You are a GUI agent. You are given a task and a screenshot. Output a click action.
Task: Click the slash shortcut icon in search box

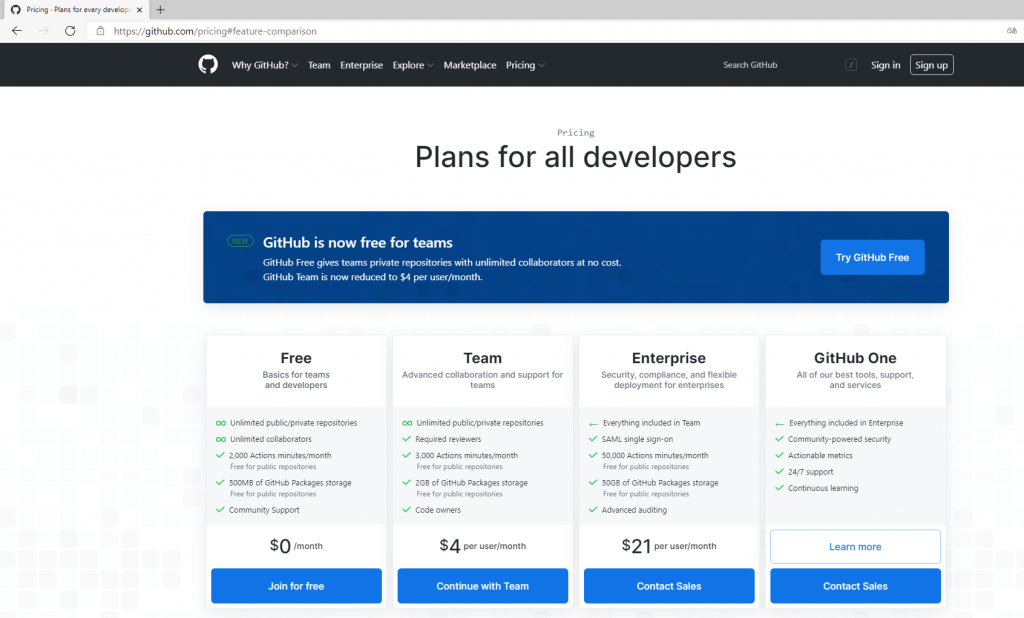[851, 65]
